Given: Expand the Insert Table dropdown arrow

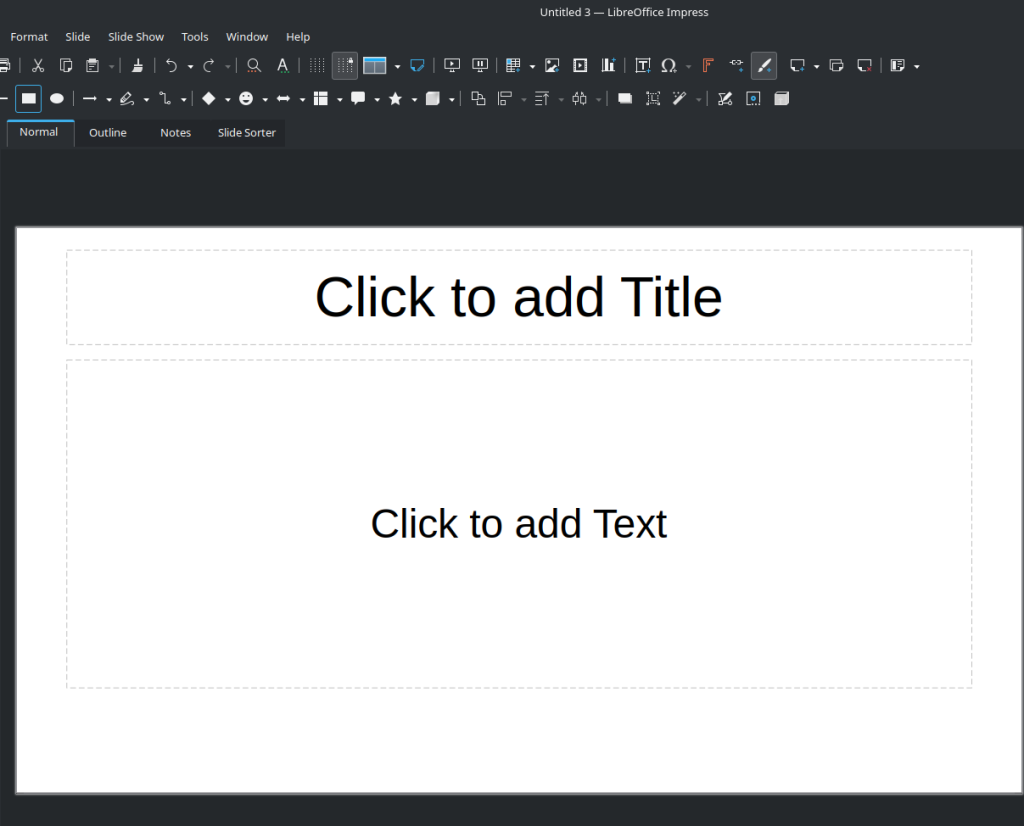Looking at the screenshot, I should (532, 67).
